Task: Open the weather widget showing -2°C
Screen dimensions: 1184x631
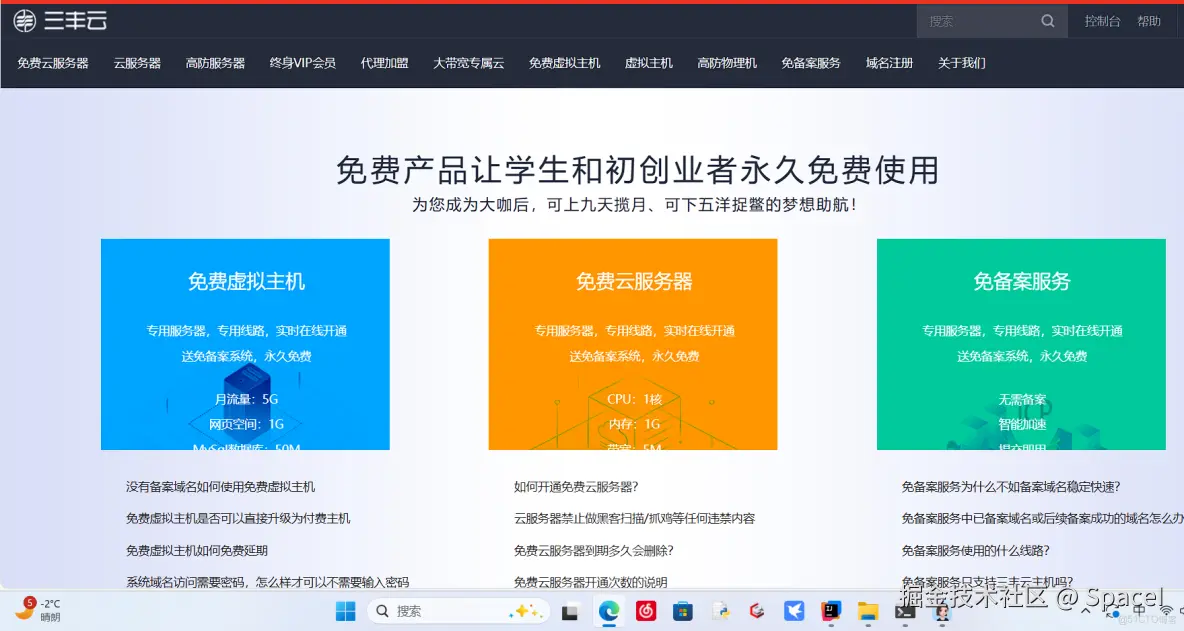Action: point(38,610)
